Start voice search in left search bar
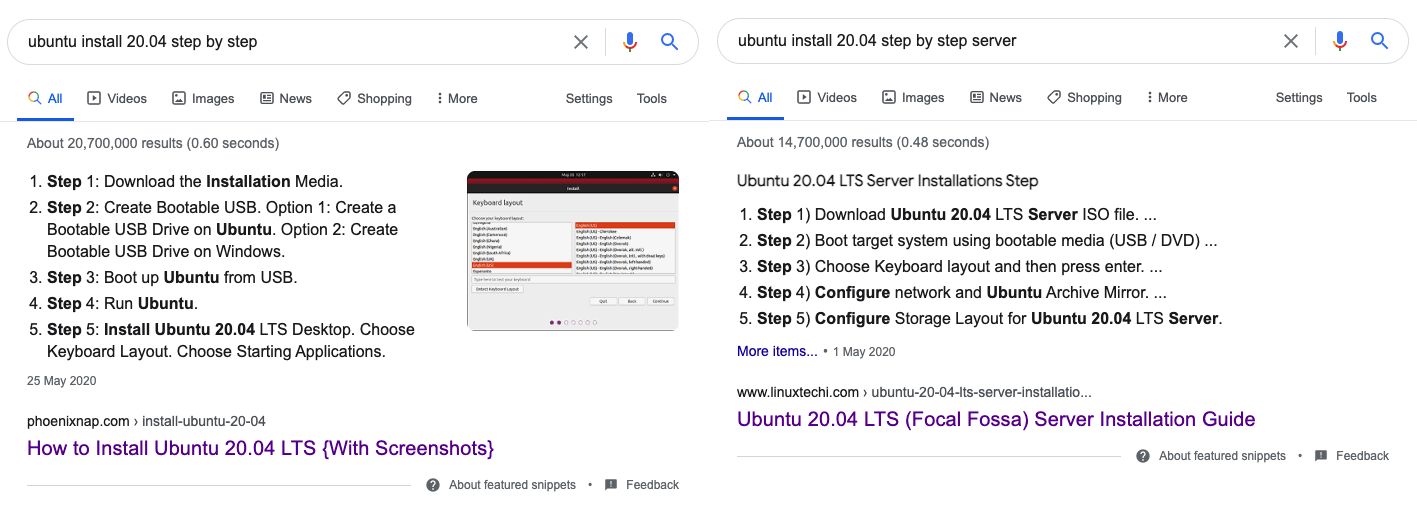 click(630, 42)
